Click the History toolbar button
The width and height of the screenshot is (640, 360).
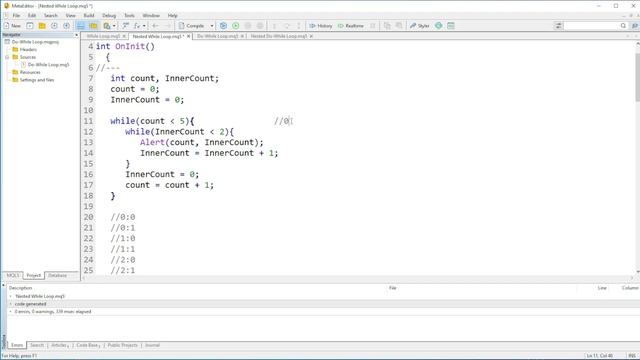(321, 26)
